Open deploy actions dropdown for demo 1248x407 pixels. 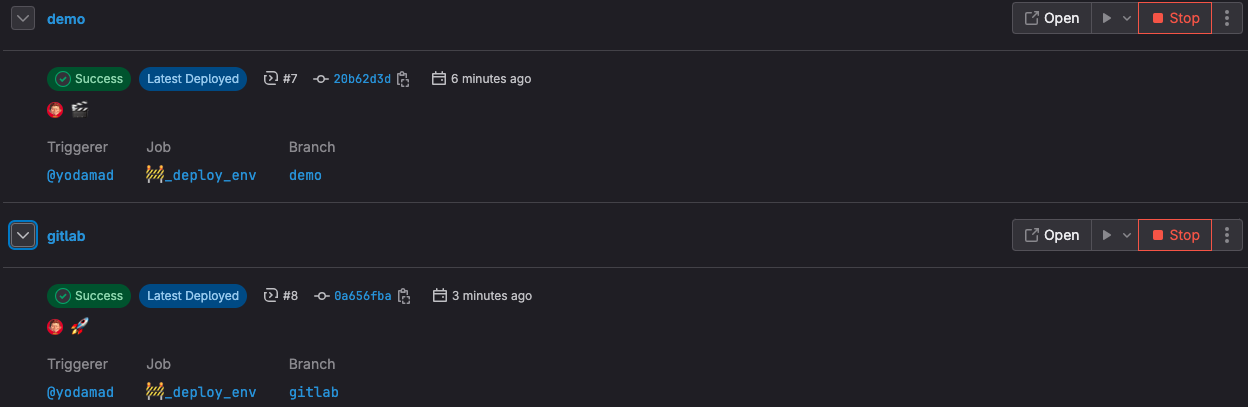coord(1114,18)
